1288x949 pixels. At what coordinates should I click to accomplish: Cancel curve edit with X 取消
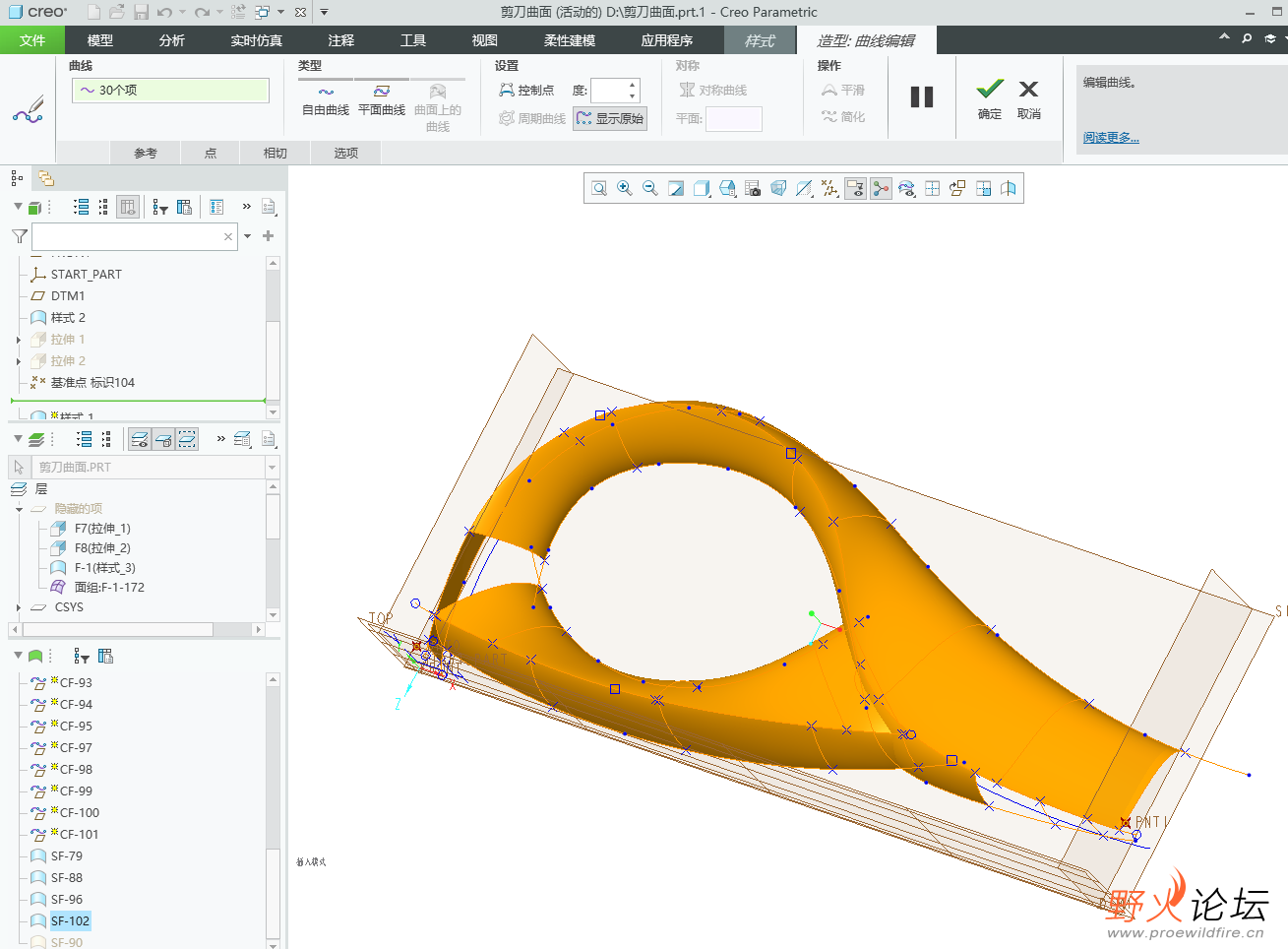1029,99
